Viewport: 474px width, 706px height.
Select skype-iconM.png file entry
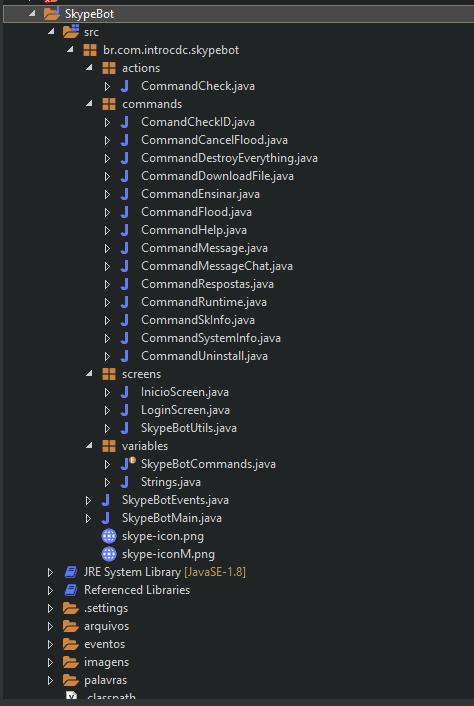168,554
